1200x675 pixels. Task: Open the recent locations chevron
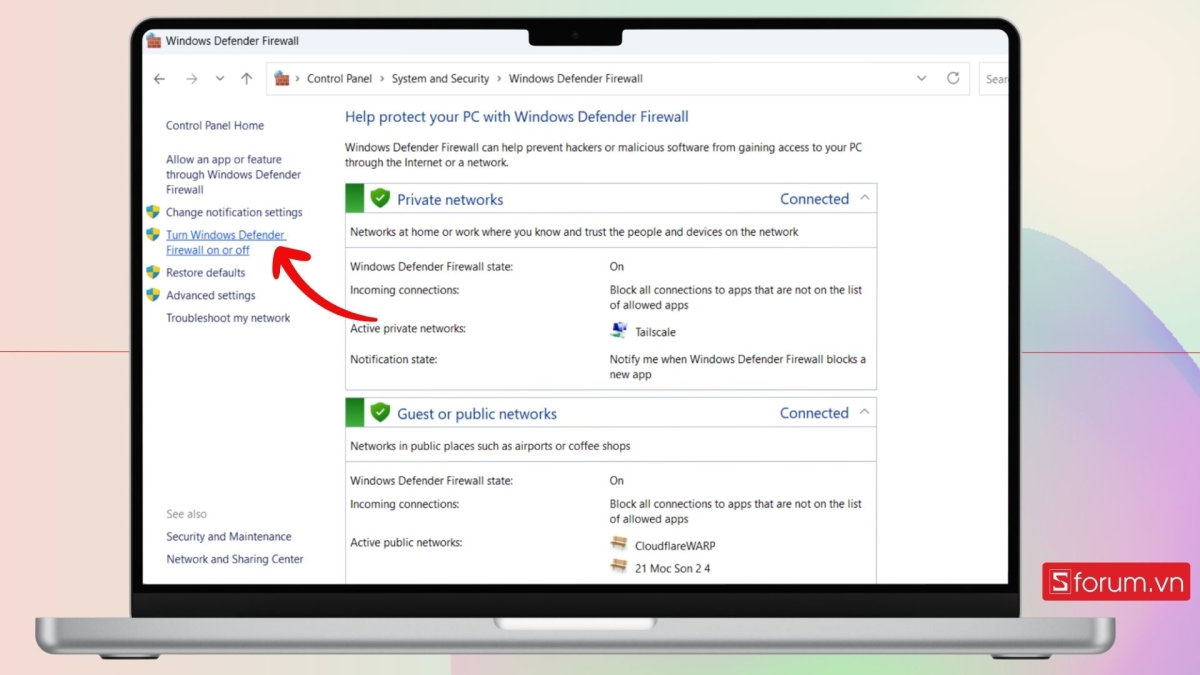point(220,79)
